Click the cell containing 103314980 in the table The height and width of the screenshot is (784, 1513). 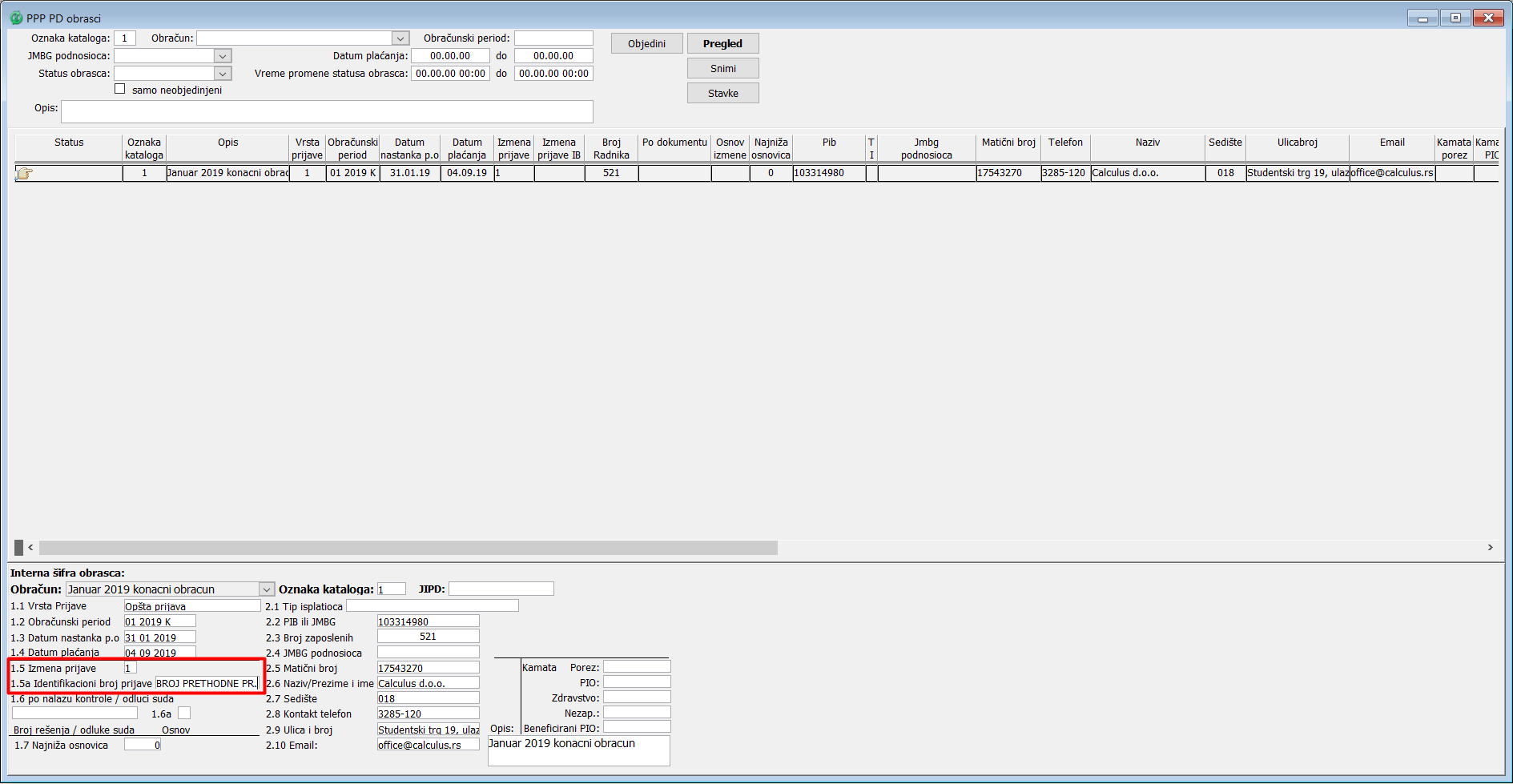[x=829, y=173]
